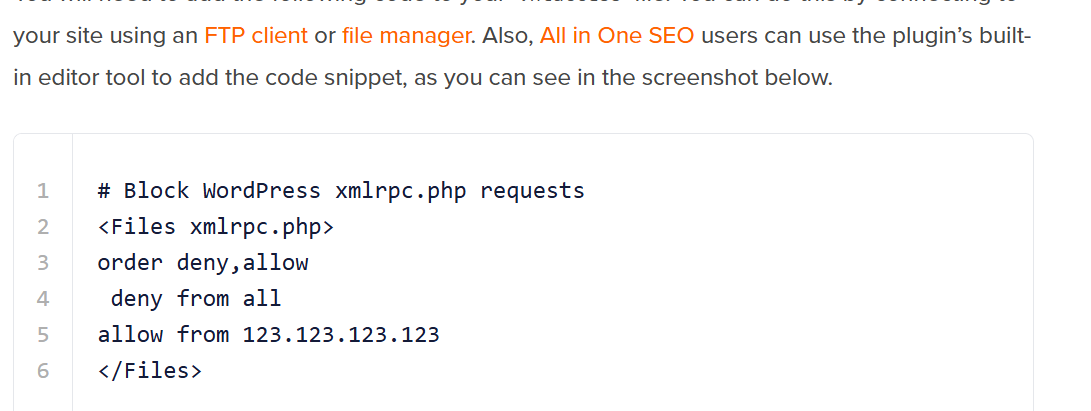Click line number 4 in code gutter
Image resolution: width=1091 pixels, height=411 pixels.
[42, 299]
